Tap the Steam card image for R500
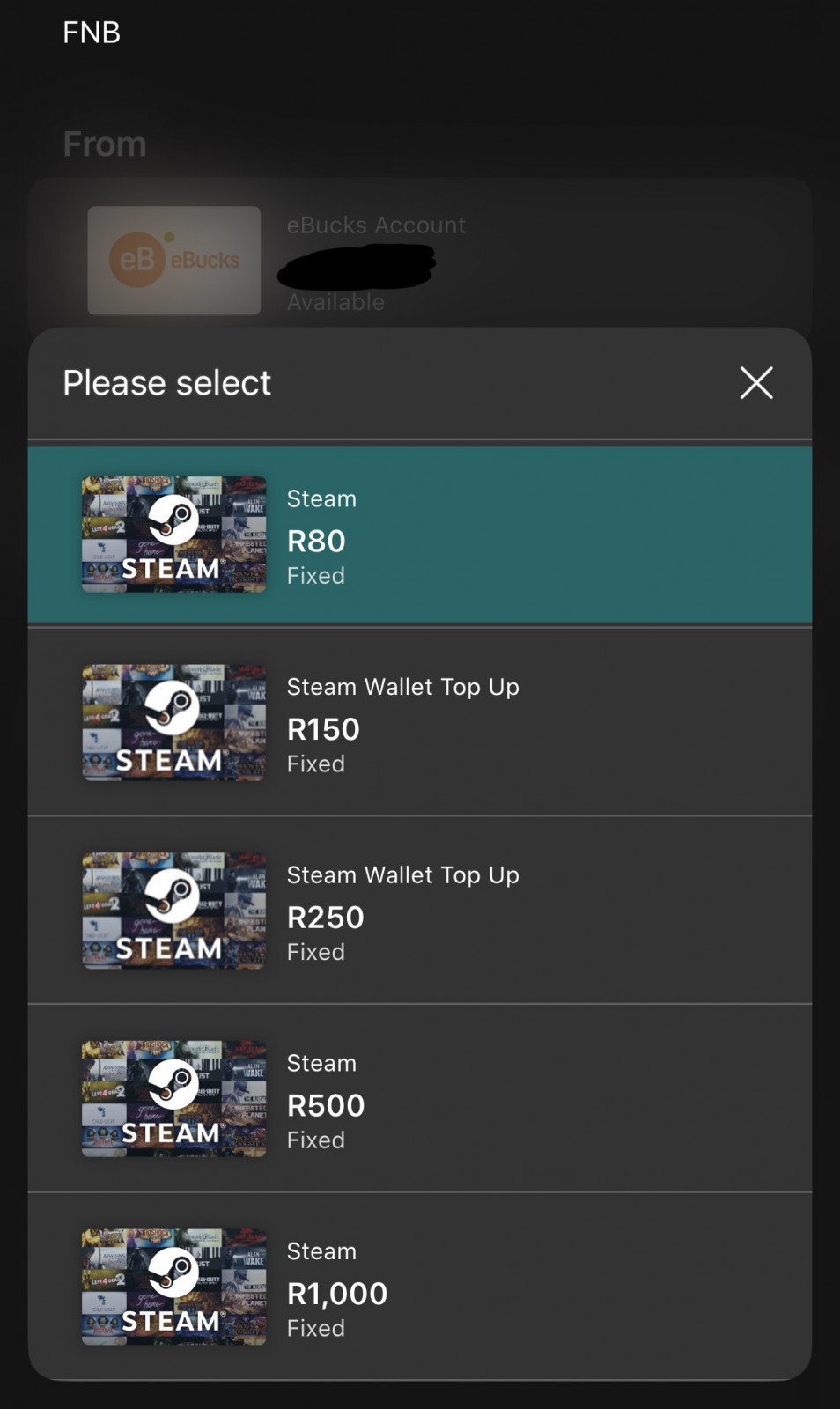Viewport: 840px width, 1409px height. (173, 1099)
